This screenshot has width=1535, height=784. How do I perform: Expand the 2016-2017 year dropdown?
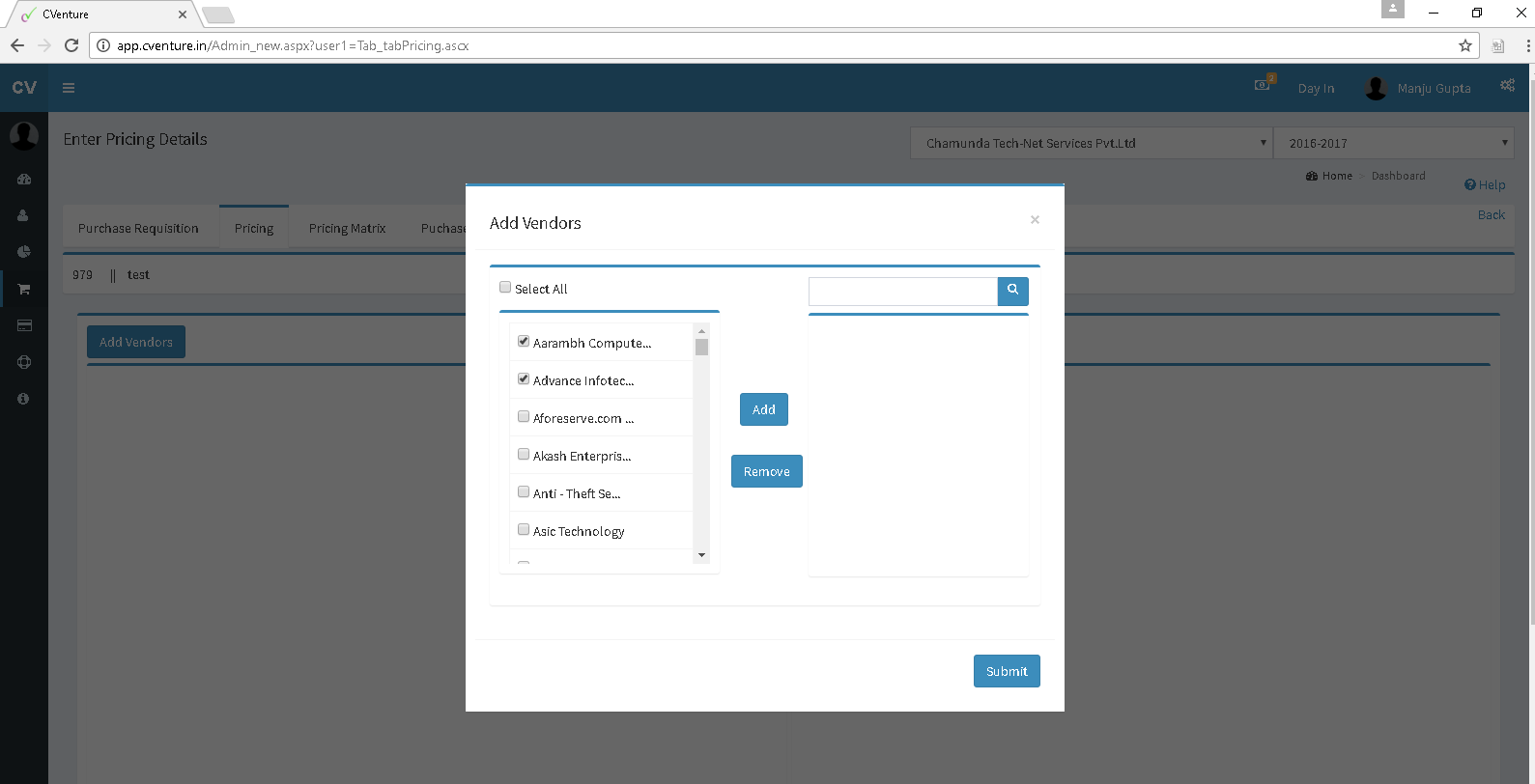click(x=1393, y=143)
